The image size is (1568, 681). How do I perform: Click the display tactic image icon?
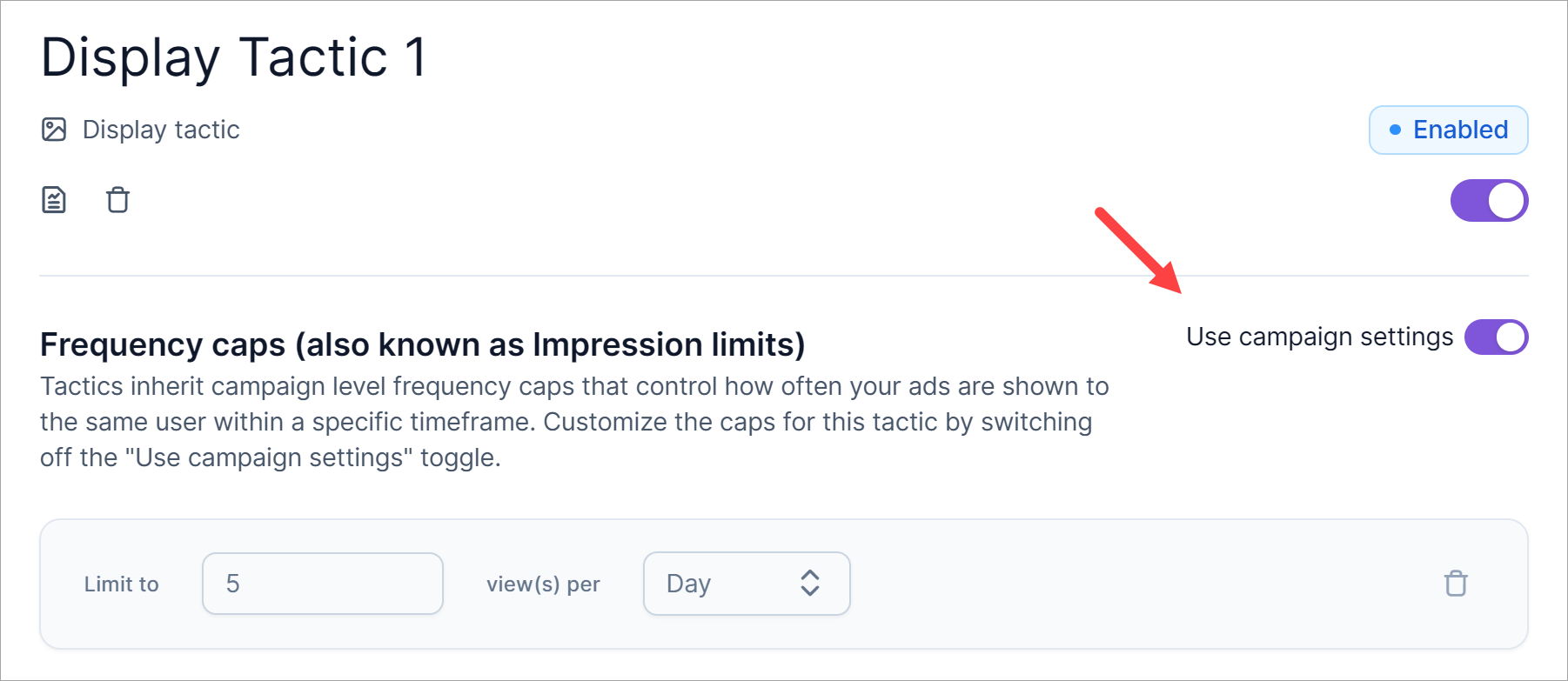(54, 130)
